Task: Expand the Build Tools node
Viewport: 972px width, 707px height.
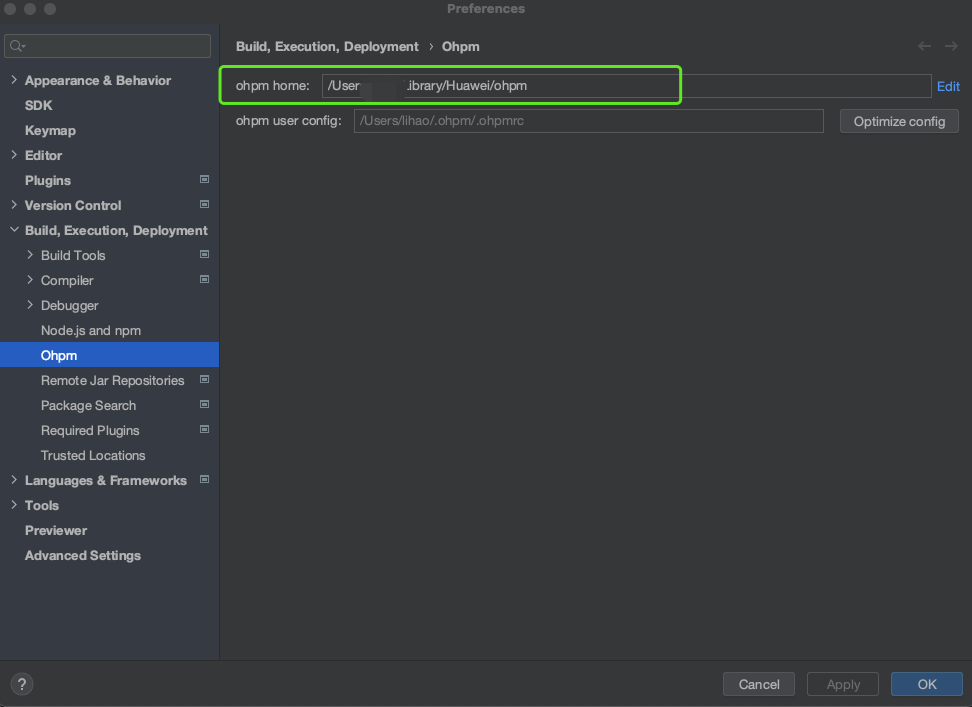Action: tap(30, 255)
